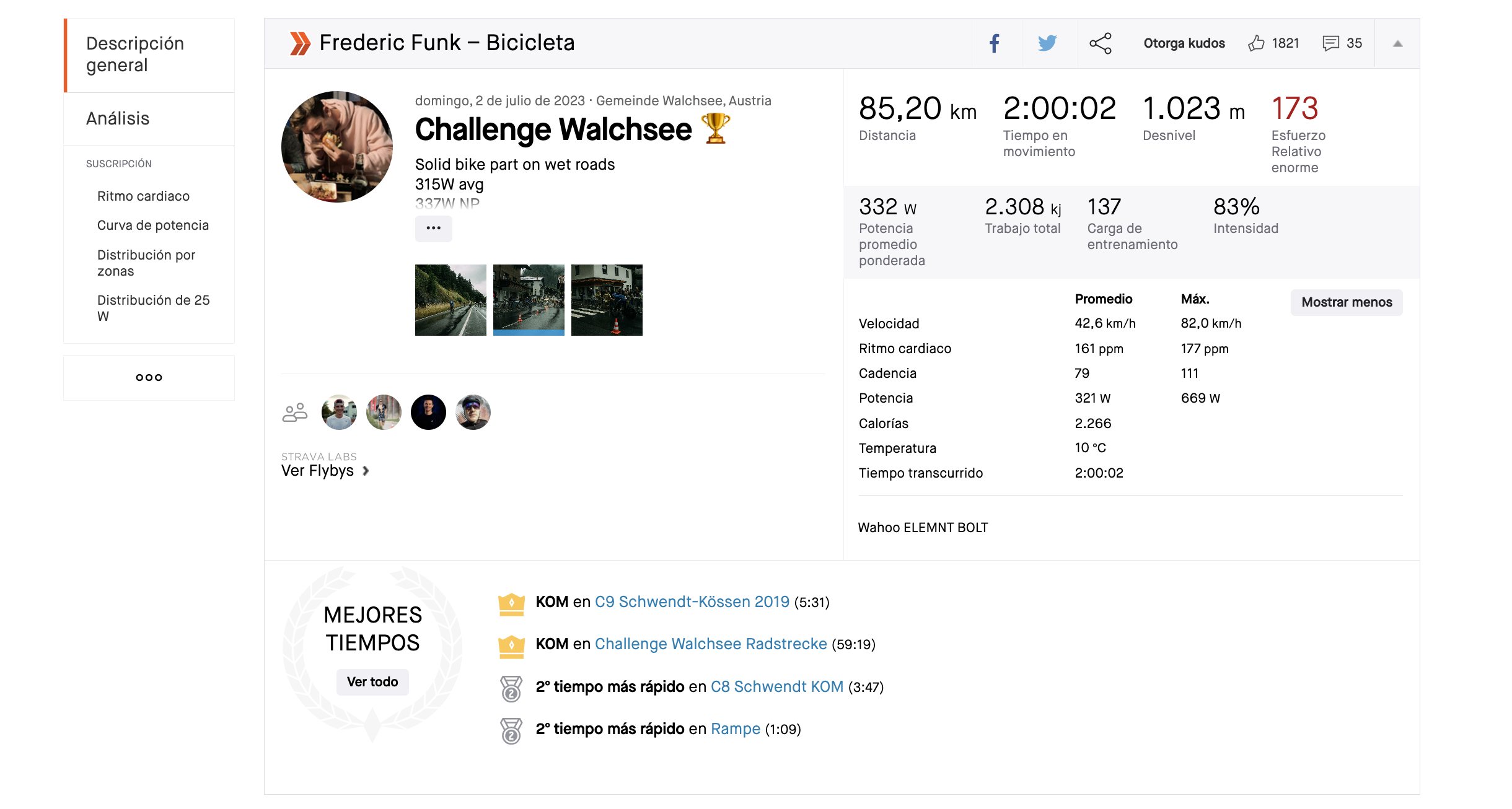Share activity on Facebook
Image resolution: width=1512 pixels, height=809 pixels.
point(995,43)
